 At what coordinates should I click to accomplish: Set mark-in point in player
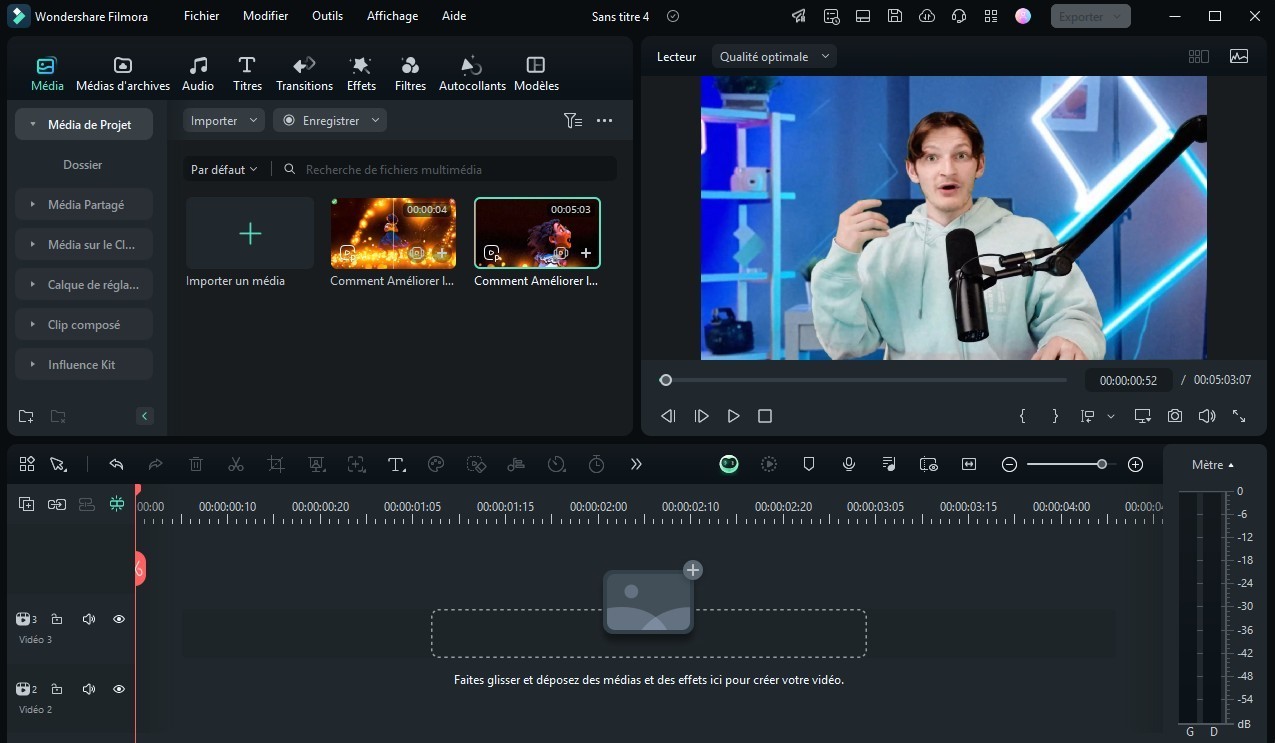click(1022, 416)
